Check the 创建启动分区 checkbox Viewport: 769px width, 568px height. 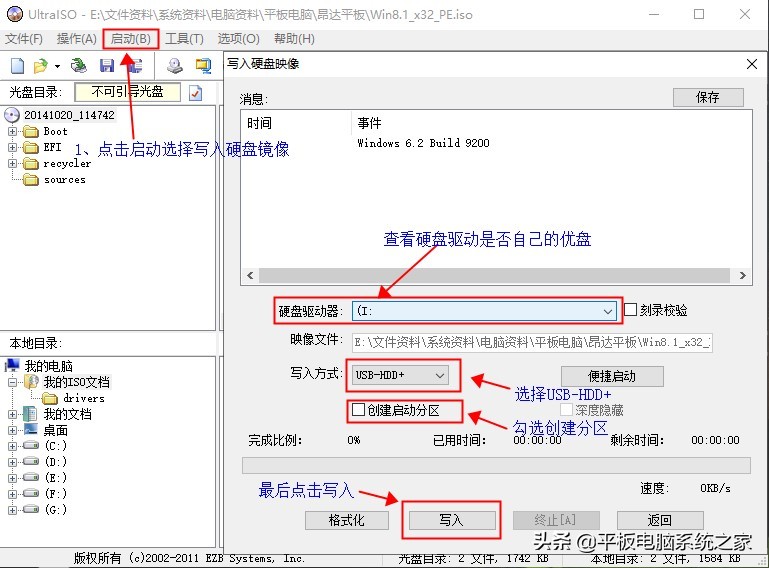[359, 410]
